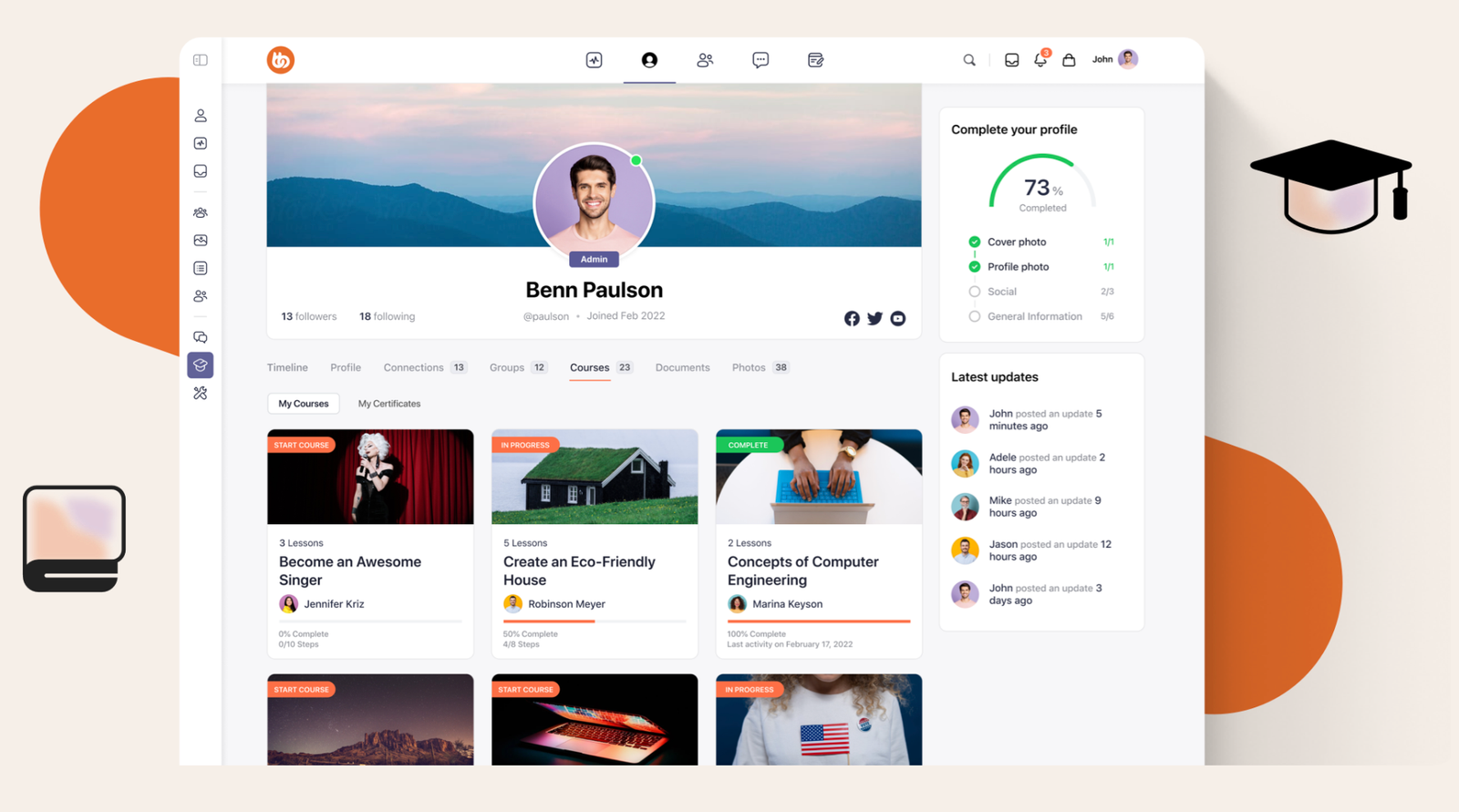This screenshot has width=1459, height=812.
Task: Click the 73% profile completion gauge
Action: pos(1042,182)
